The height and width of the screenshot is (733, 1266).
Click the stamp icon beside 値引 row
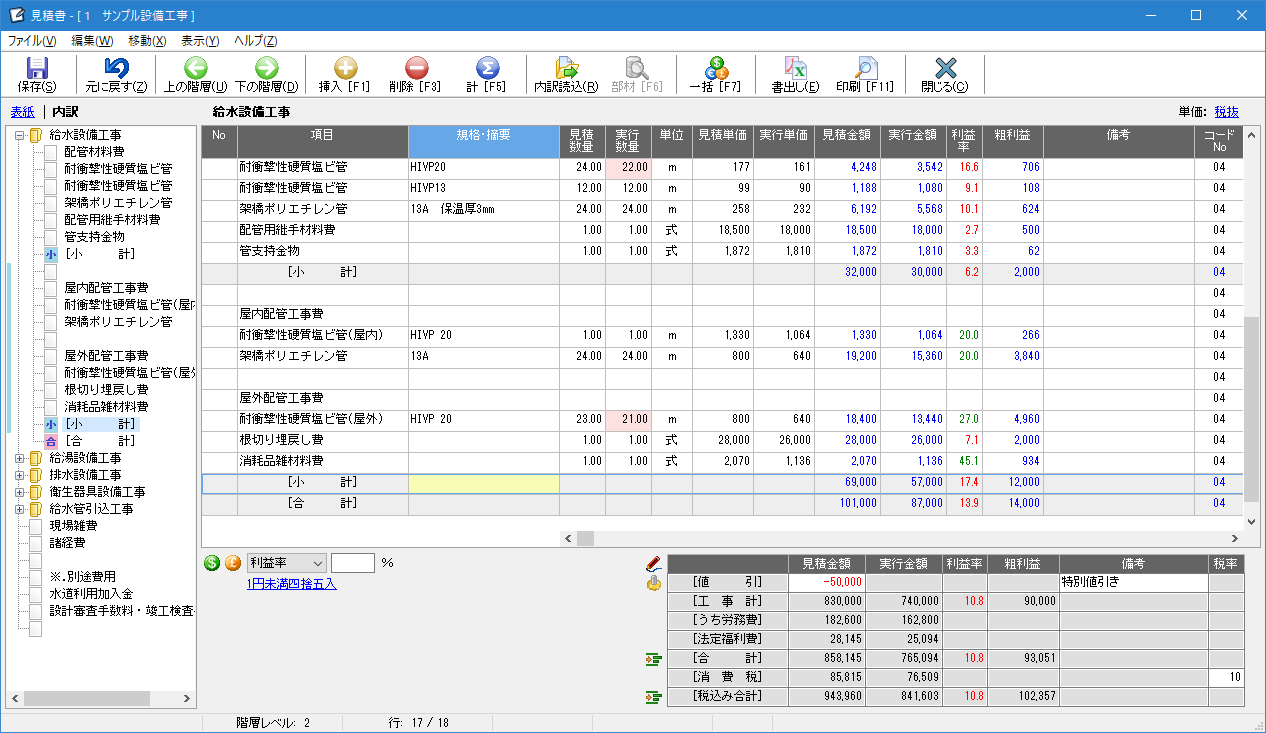(x=655, y=583)
